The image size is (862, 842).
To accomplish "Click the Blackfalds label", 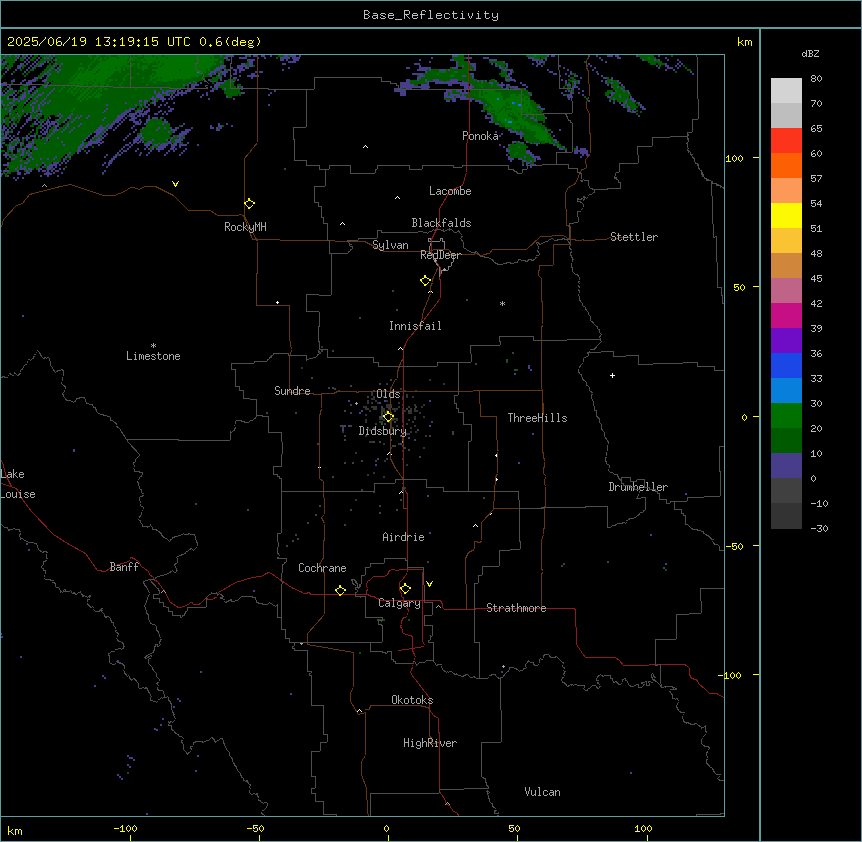I will pos(441,223).
